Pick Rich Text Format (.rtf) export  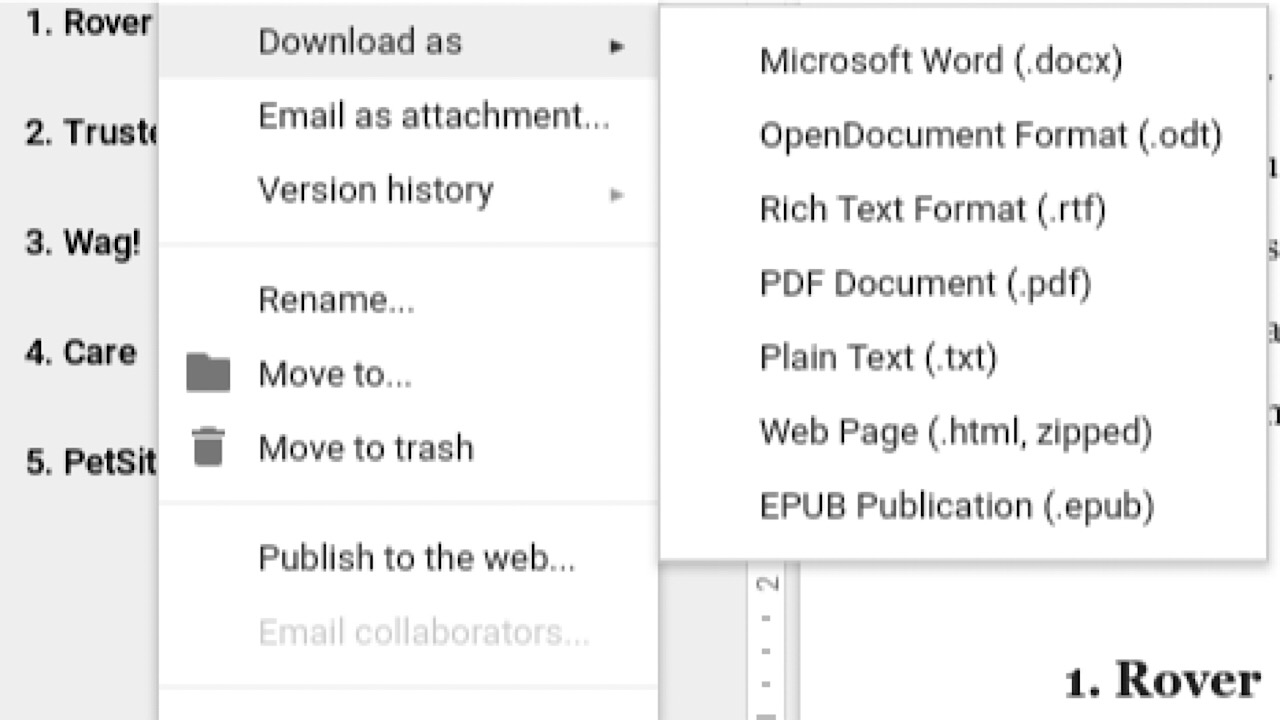tap(932, 210)
